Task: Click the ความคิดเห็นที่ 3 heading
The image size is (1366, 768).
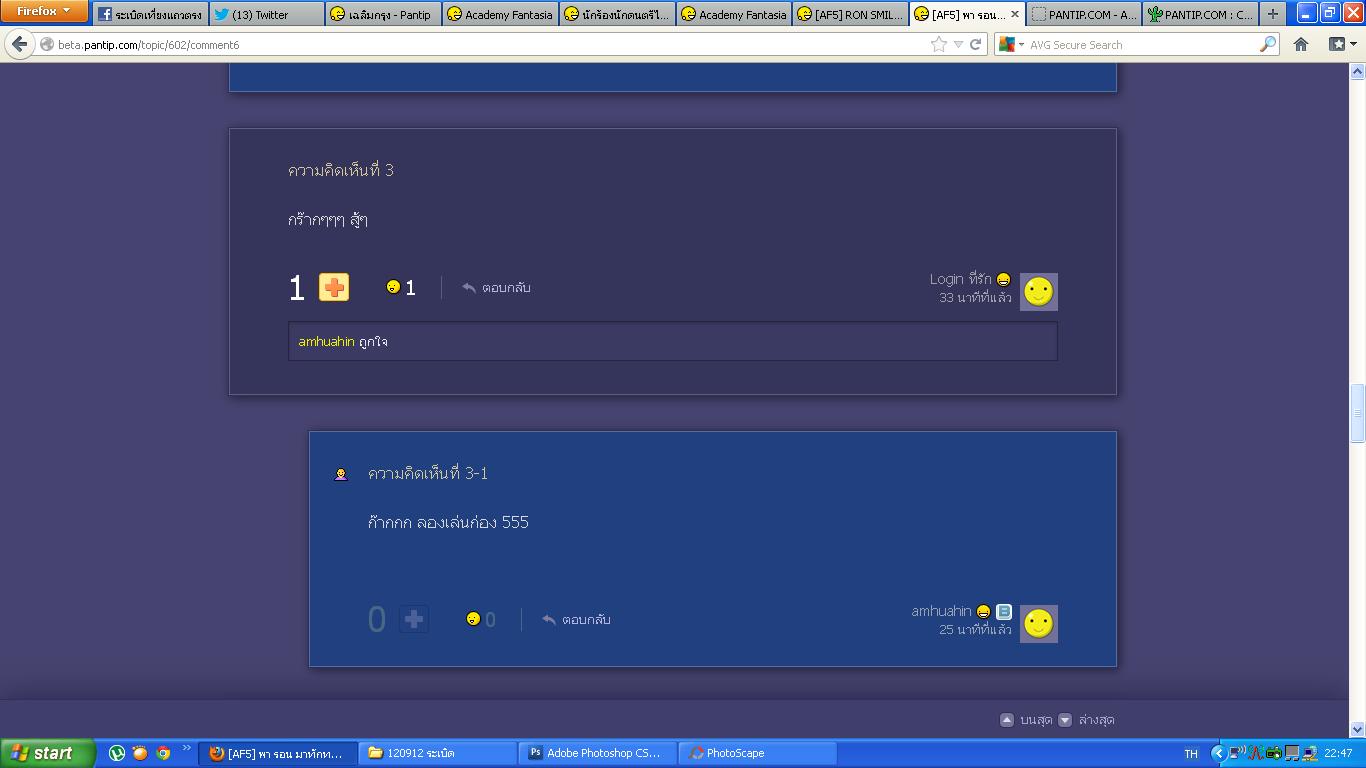Action: 341,170
